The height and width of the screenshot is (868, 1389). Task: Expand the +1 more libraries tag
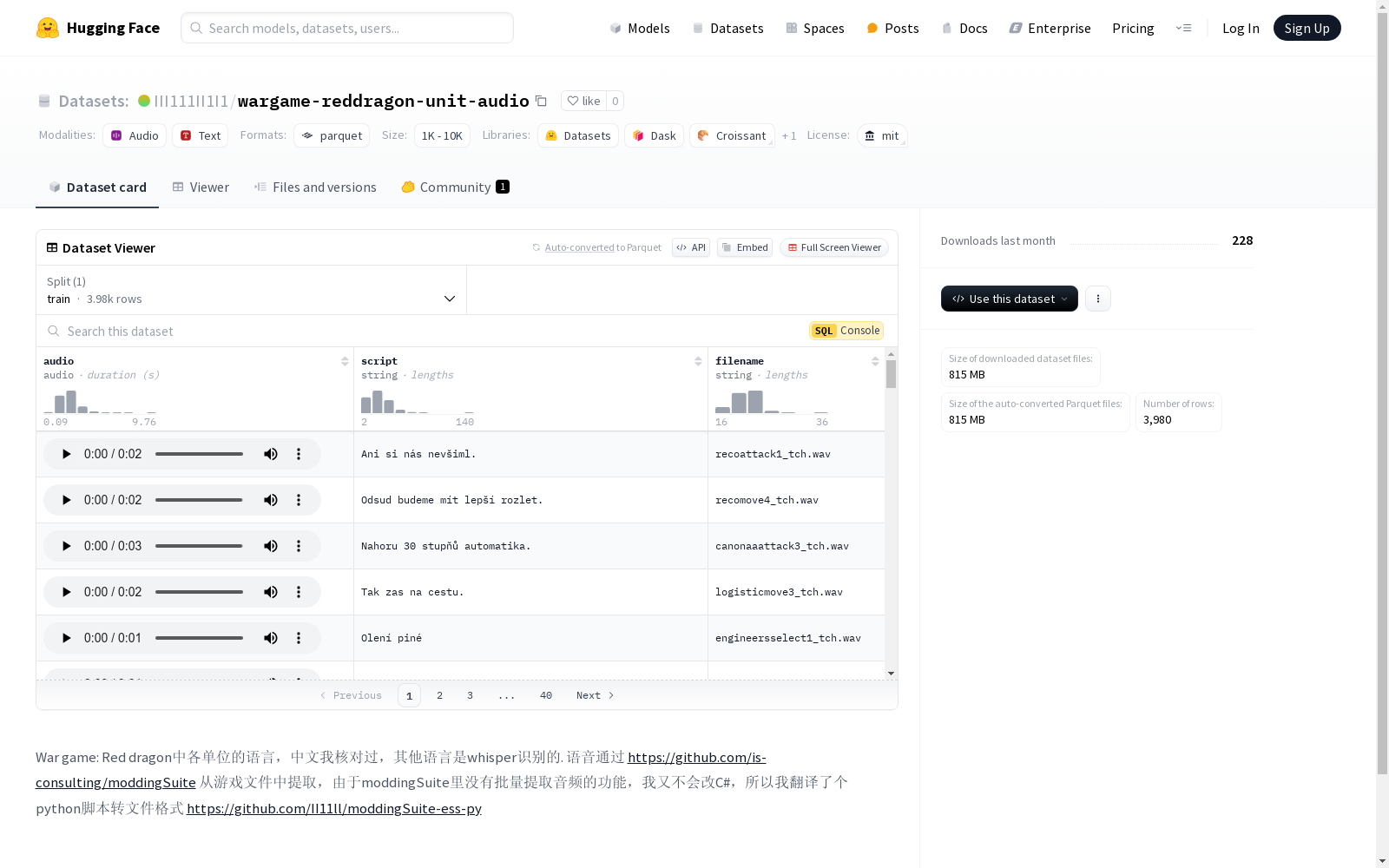click(789, 135)
